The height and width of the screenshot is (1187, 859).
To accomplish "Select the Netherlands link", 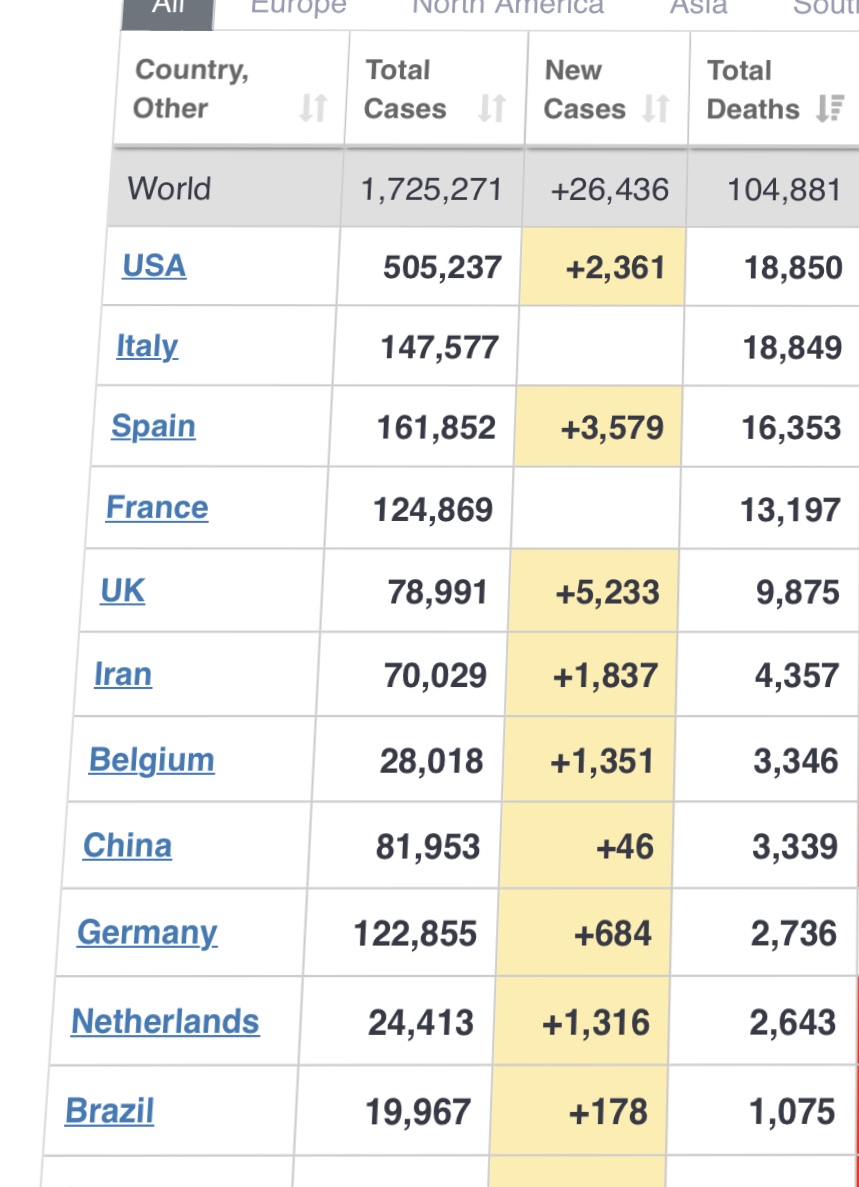I will point(165,1022).
